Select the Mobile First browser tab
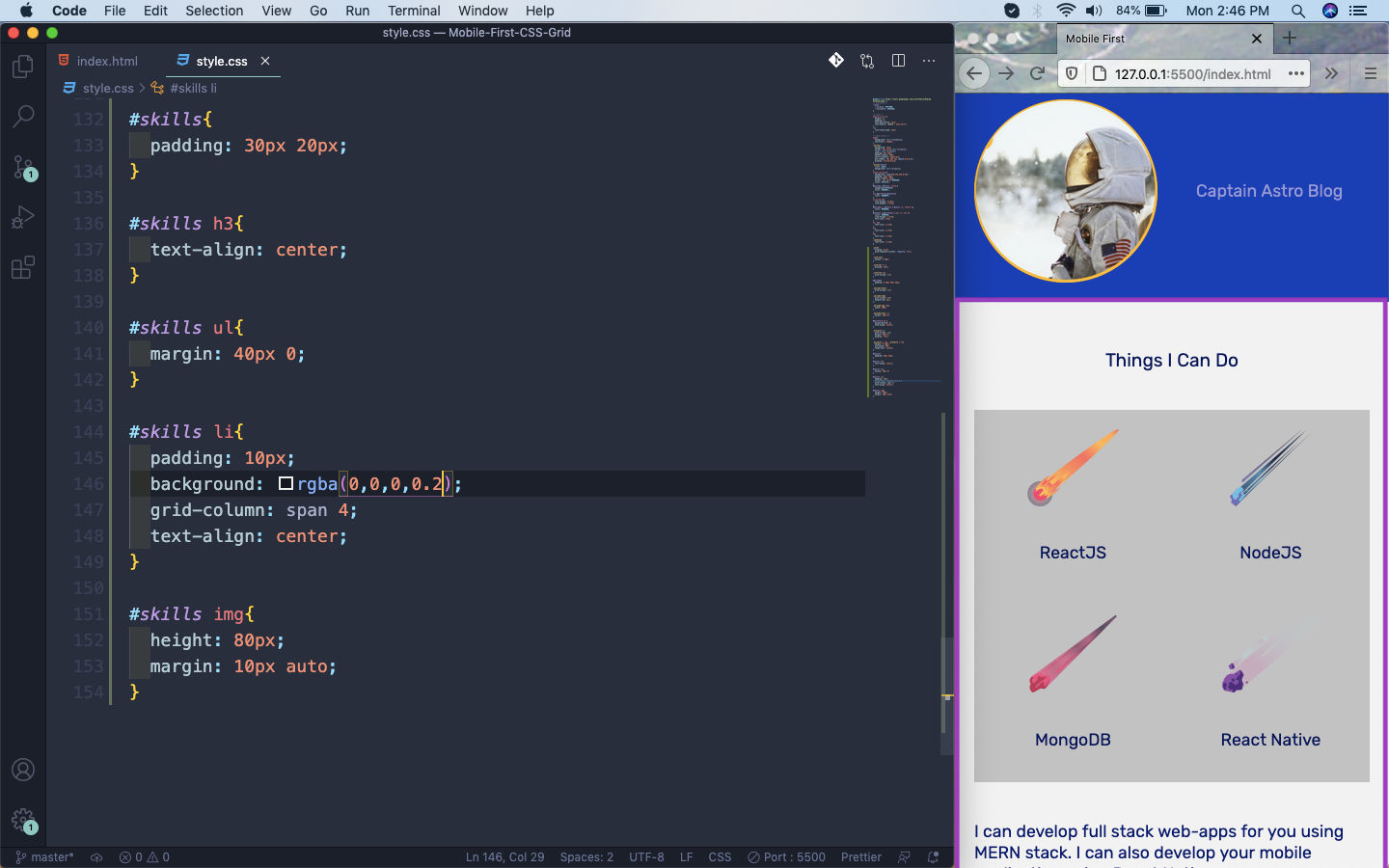Screen dimensions: 1389x868 (1163, 39)
